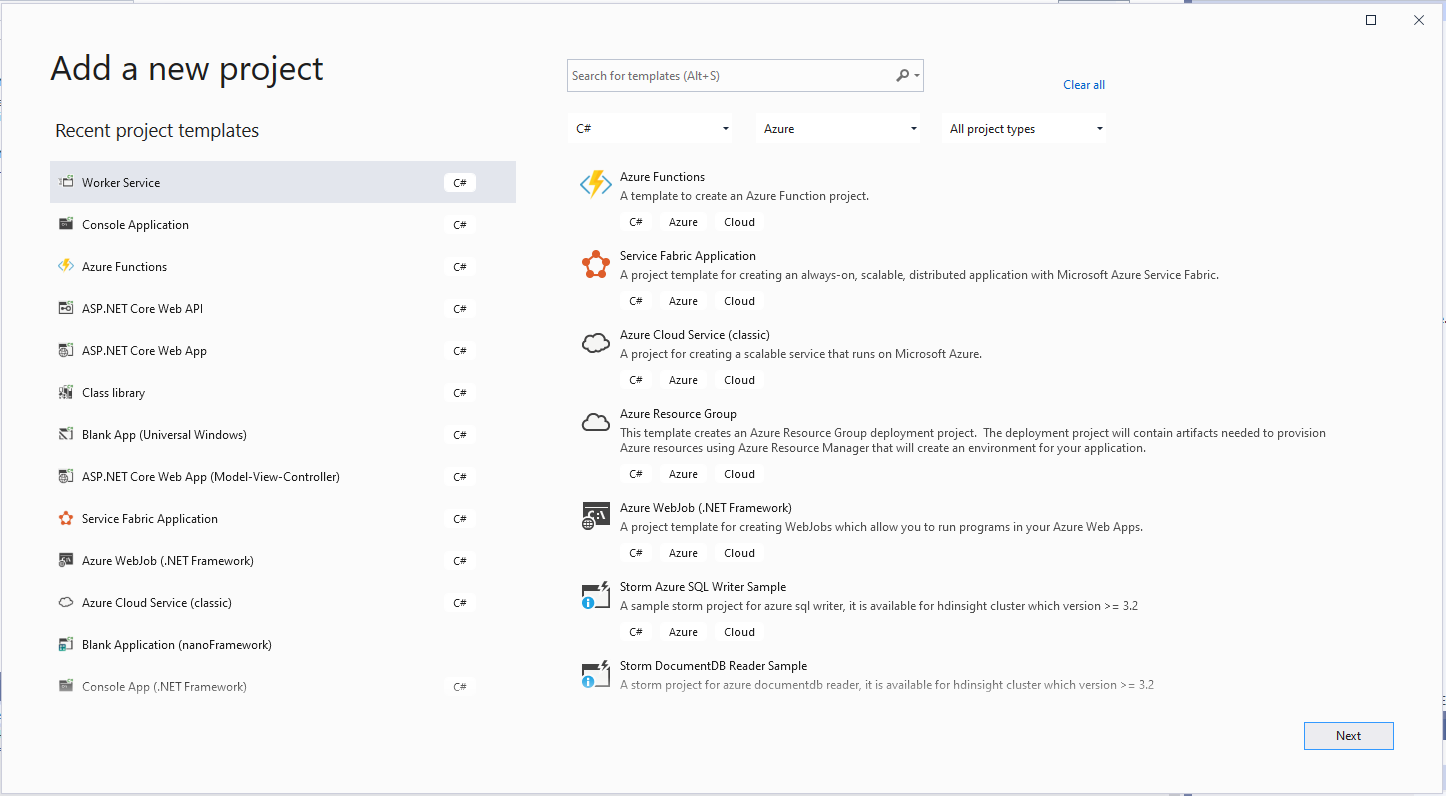Image resolution: width=1446 pixels, height=796 pixels.
Task: Click the Azure WebJob template icon
Action: point(596,517)
